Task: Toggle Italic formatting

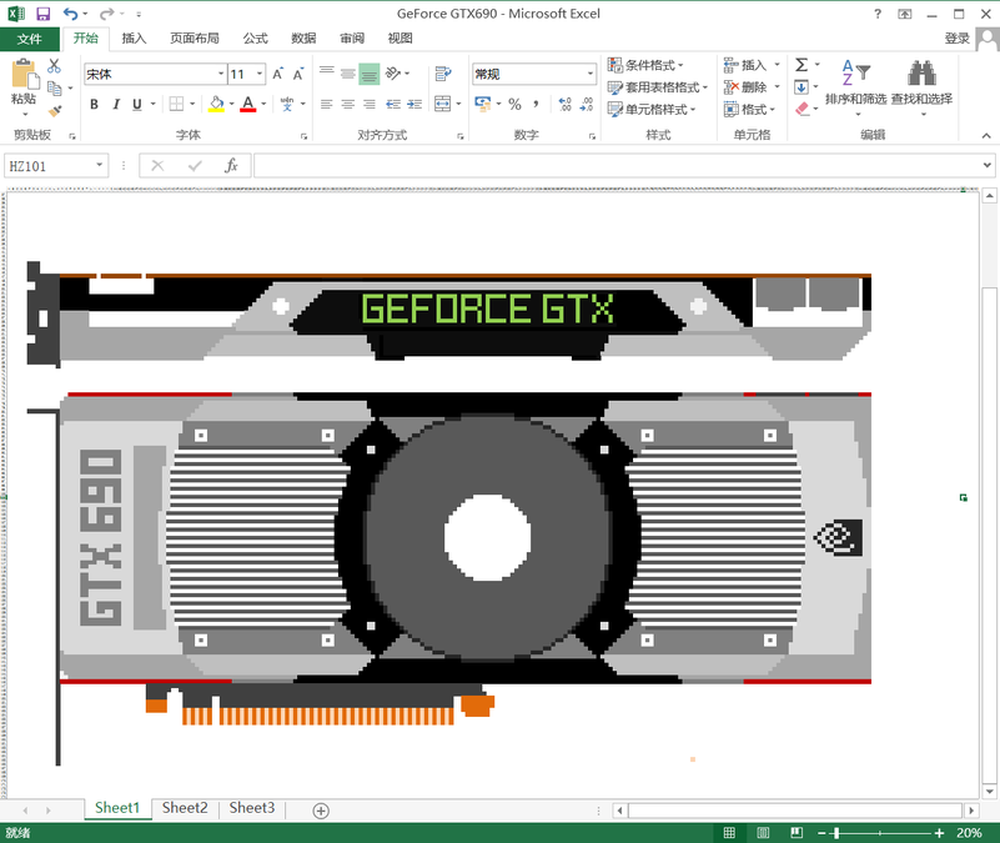Action: click(x=115, y=104)
